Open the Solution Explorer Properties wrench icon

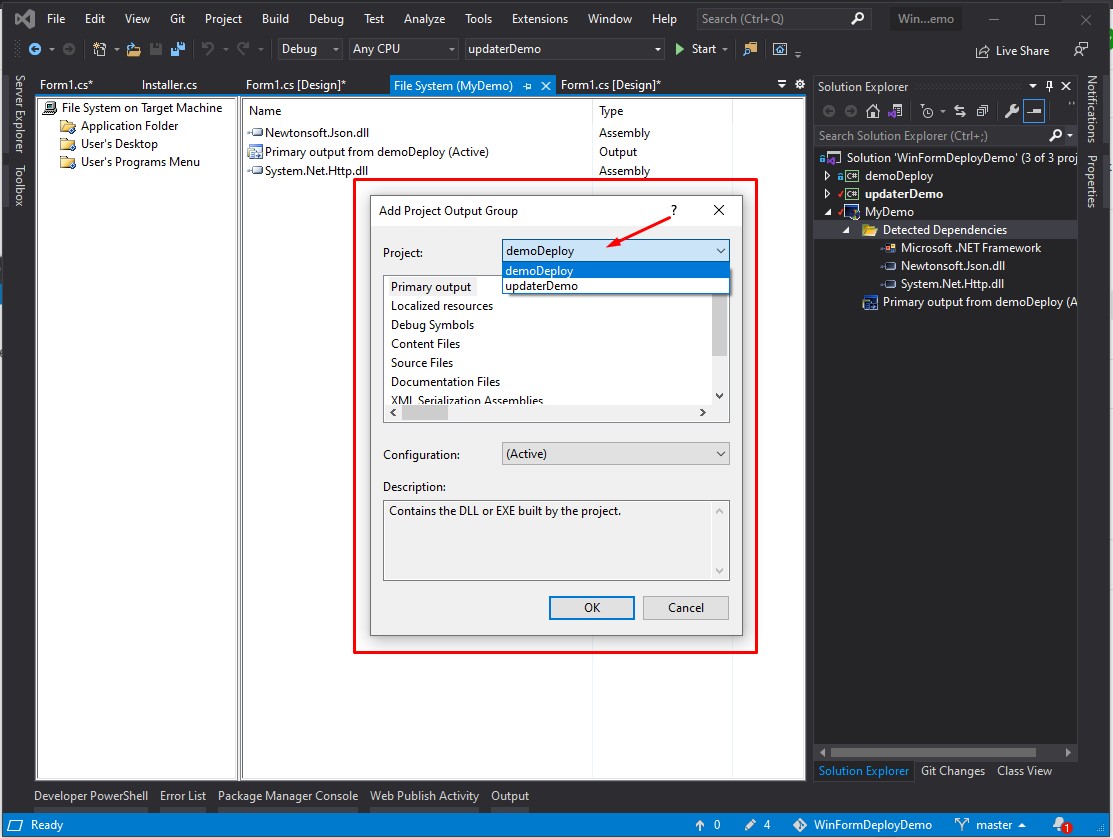click(1011, 111)
